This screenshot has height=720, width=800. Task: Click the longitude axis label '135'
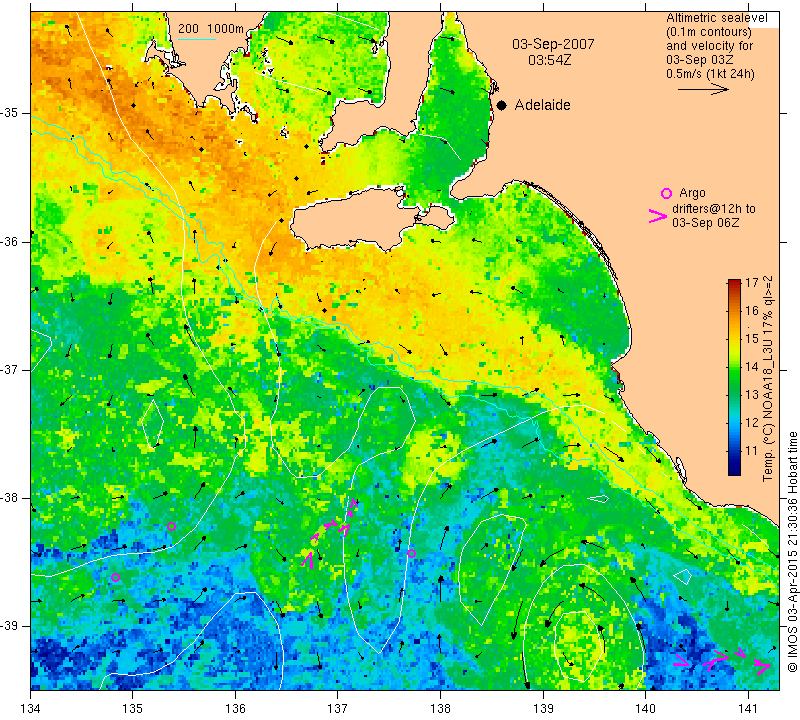[x=133, y=709]
